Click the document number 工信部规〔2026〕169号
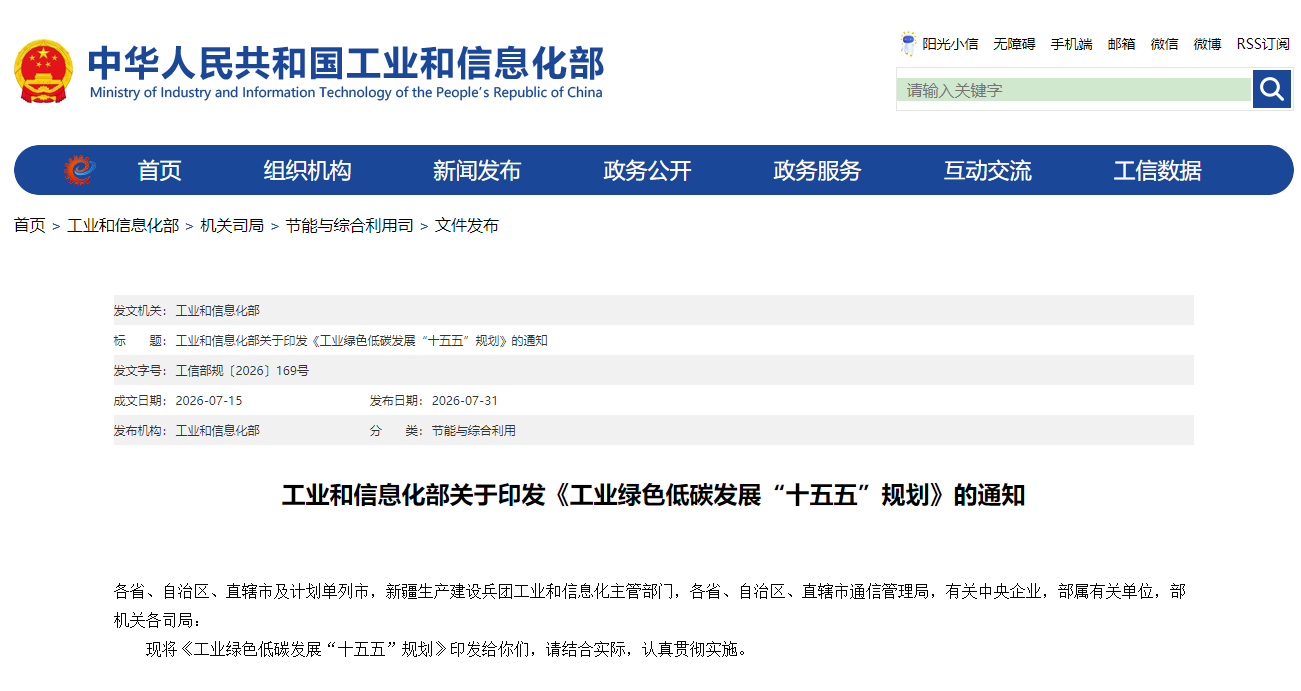This screenshot has height=691, width=1301. point(242,371)
